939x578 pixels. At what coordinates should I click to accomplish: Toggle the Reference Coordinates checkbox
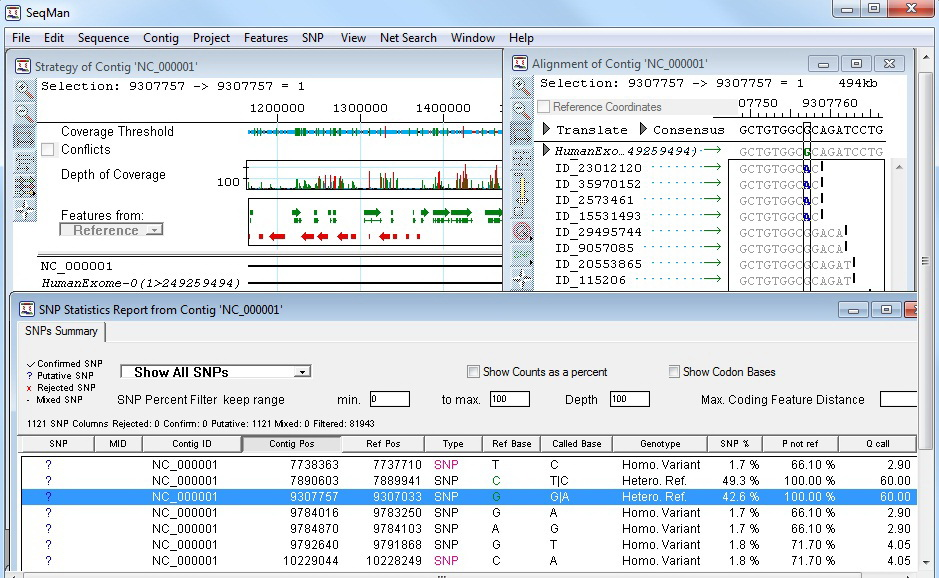[x=544, y=107]
